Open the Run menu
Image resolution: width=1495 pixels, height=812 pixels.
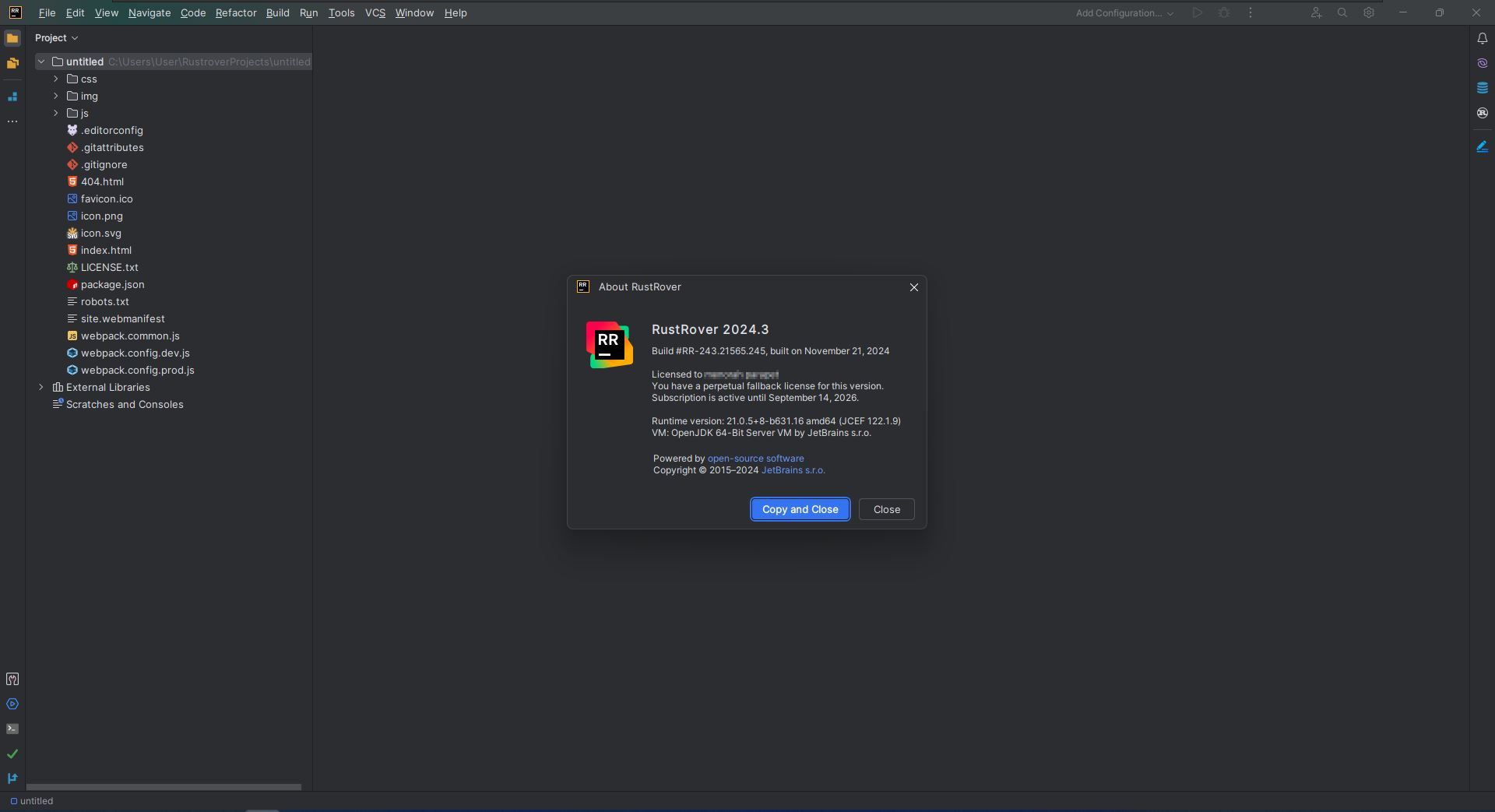point(308,12)
